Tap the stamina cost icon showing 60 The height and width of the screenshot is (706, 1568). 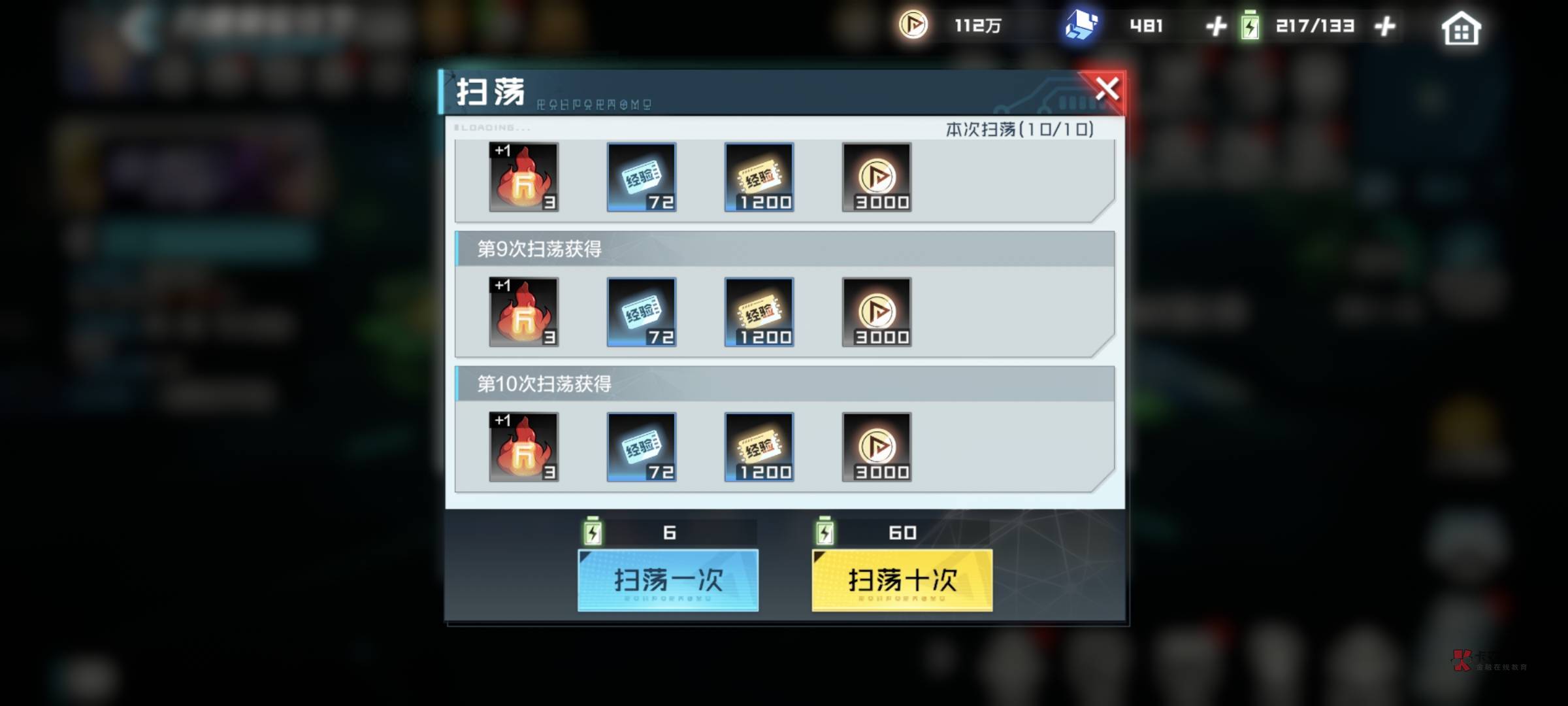(825, 531)
